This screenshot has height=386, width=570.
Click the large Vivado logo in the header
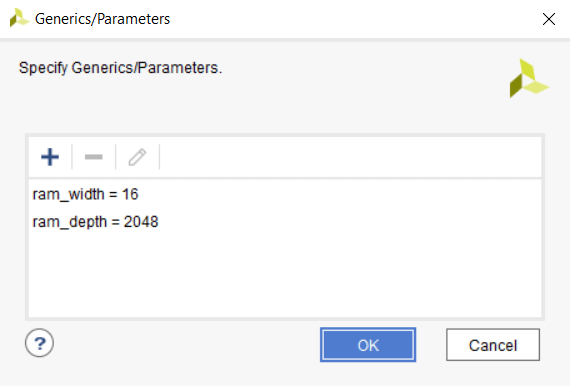click(x=529, y=78)
